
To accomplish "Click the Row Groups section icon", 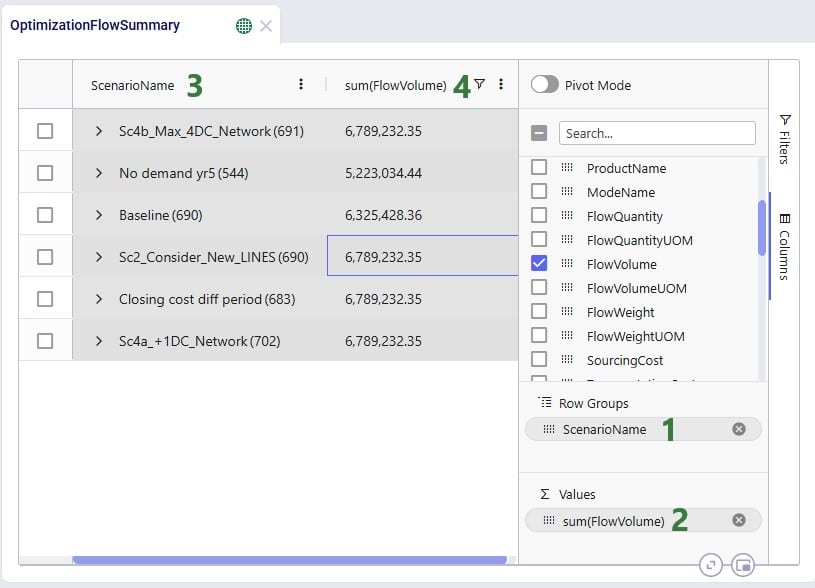I will point(545,402).
